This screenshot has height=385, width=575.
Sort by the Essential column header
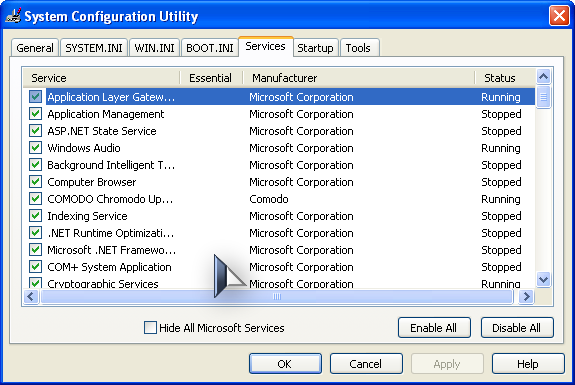pyautogui.click(x=211, y=78)
